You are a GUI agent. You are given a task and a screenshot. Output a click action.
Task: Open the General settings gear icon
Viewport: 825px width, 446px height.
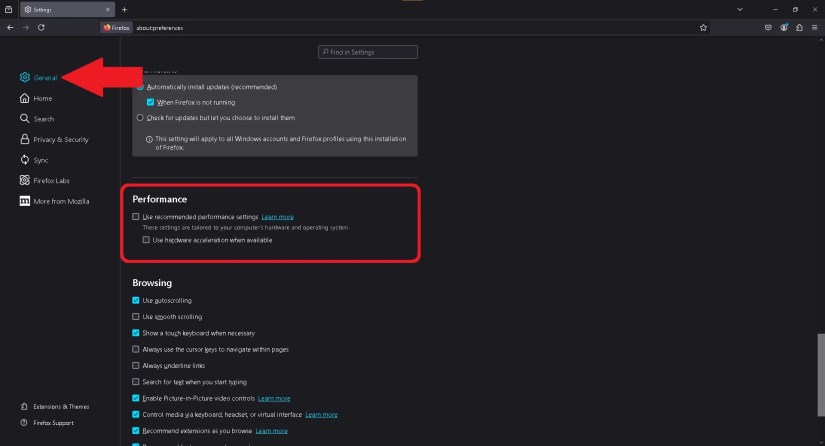pyautogui.click(x=25, y=77)
